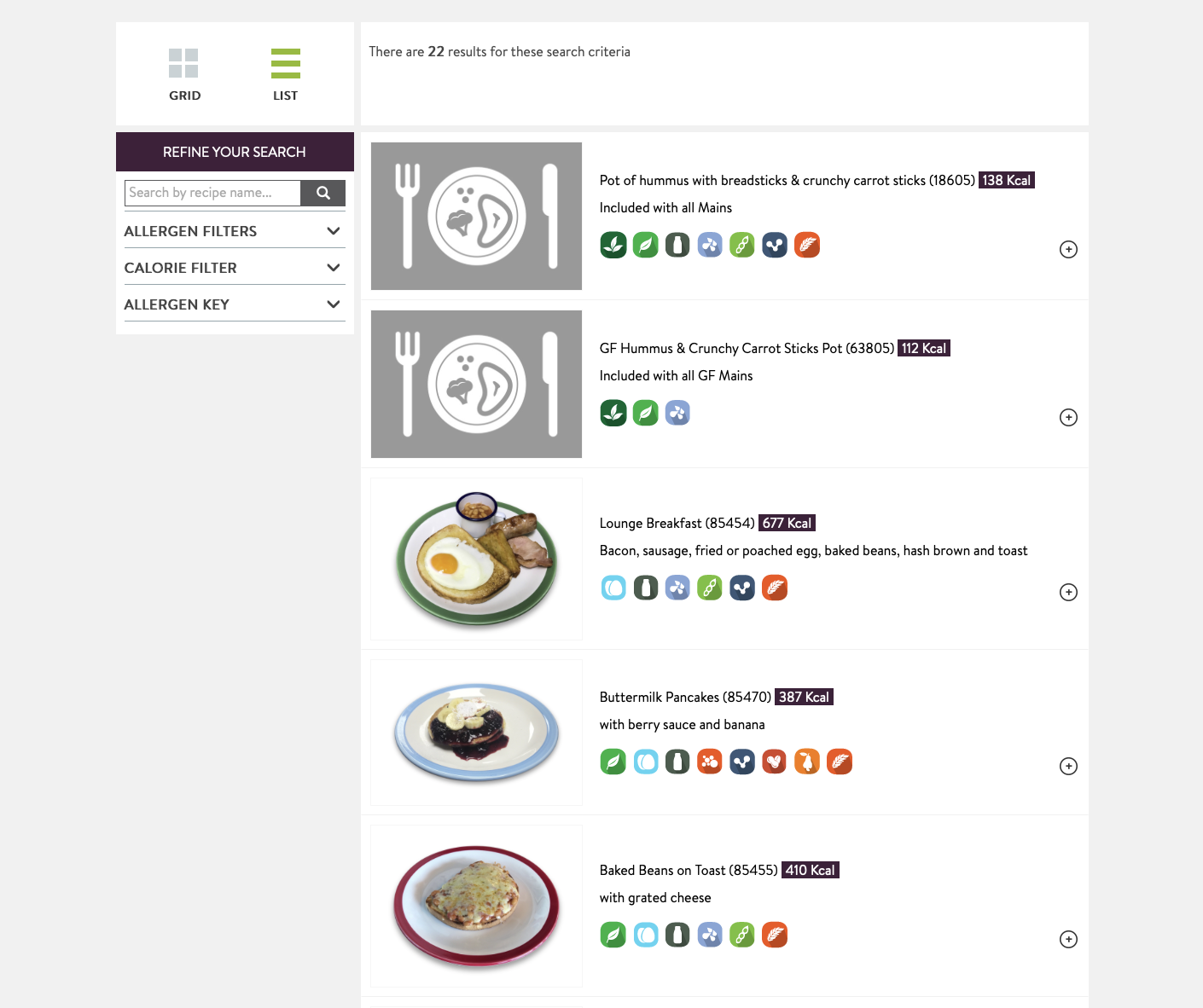Viewport: 1203px width, 1008px height.
Task: Expand the Calorie Filter section
Action: coord(235,268)
